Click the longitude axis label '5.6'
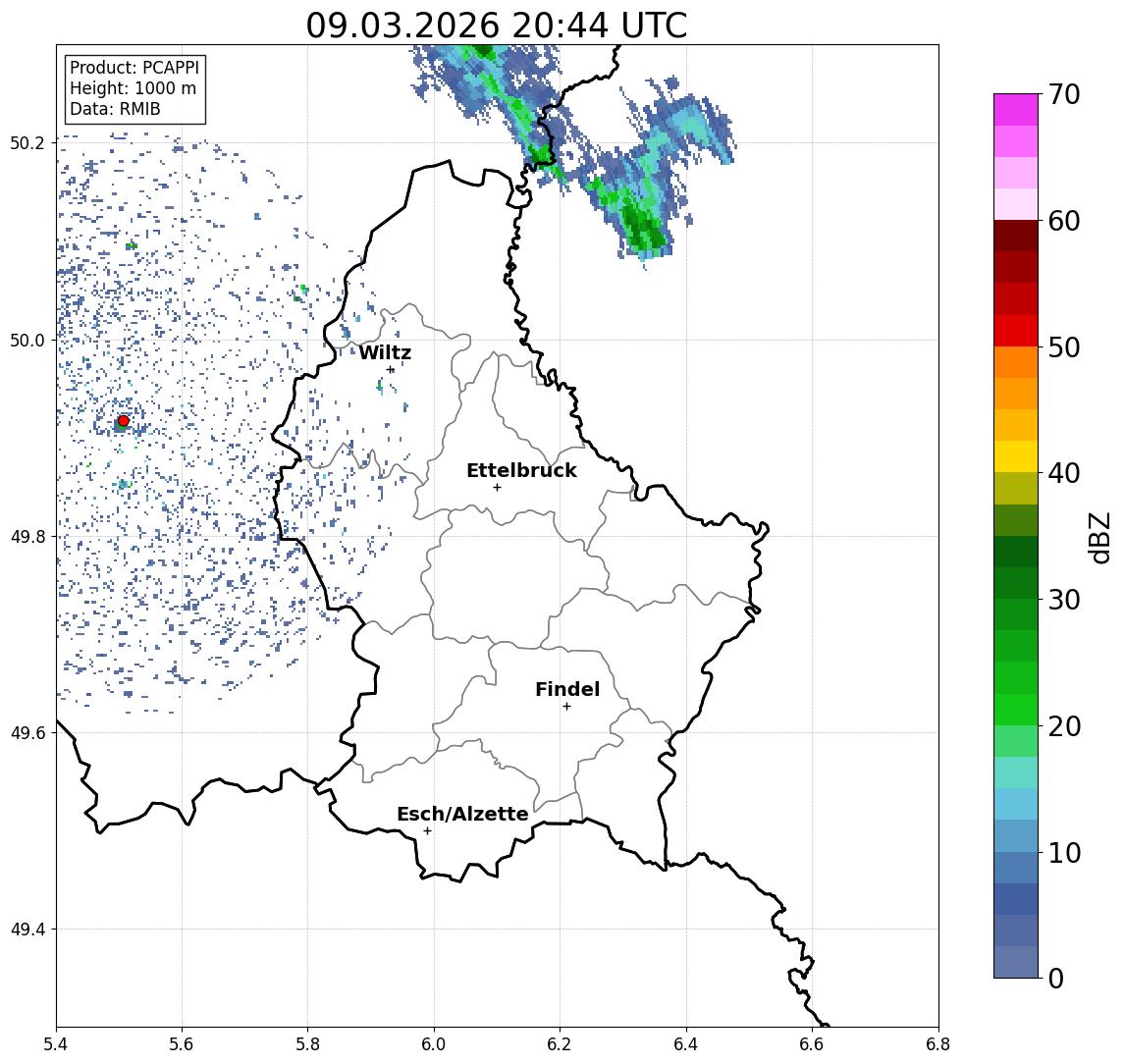Viewport: 1124px width, 1064px height. tap(182, 1044)
